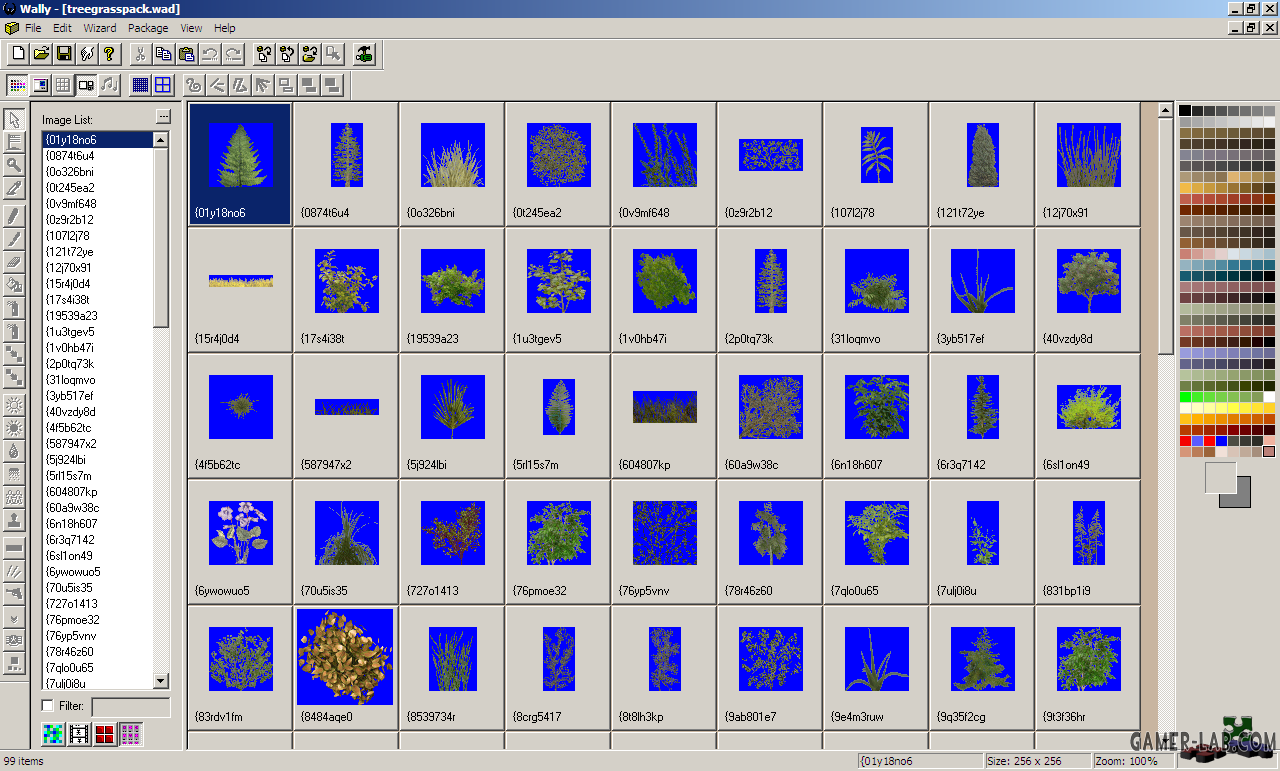This screenshot has width=1280, height=771.
Task: Pick the black swatch at palette top-left
Action: pyautogui.click(x=1185, y=111)
